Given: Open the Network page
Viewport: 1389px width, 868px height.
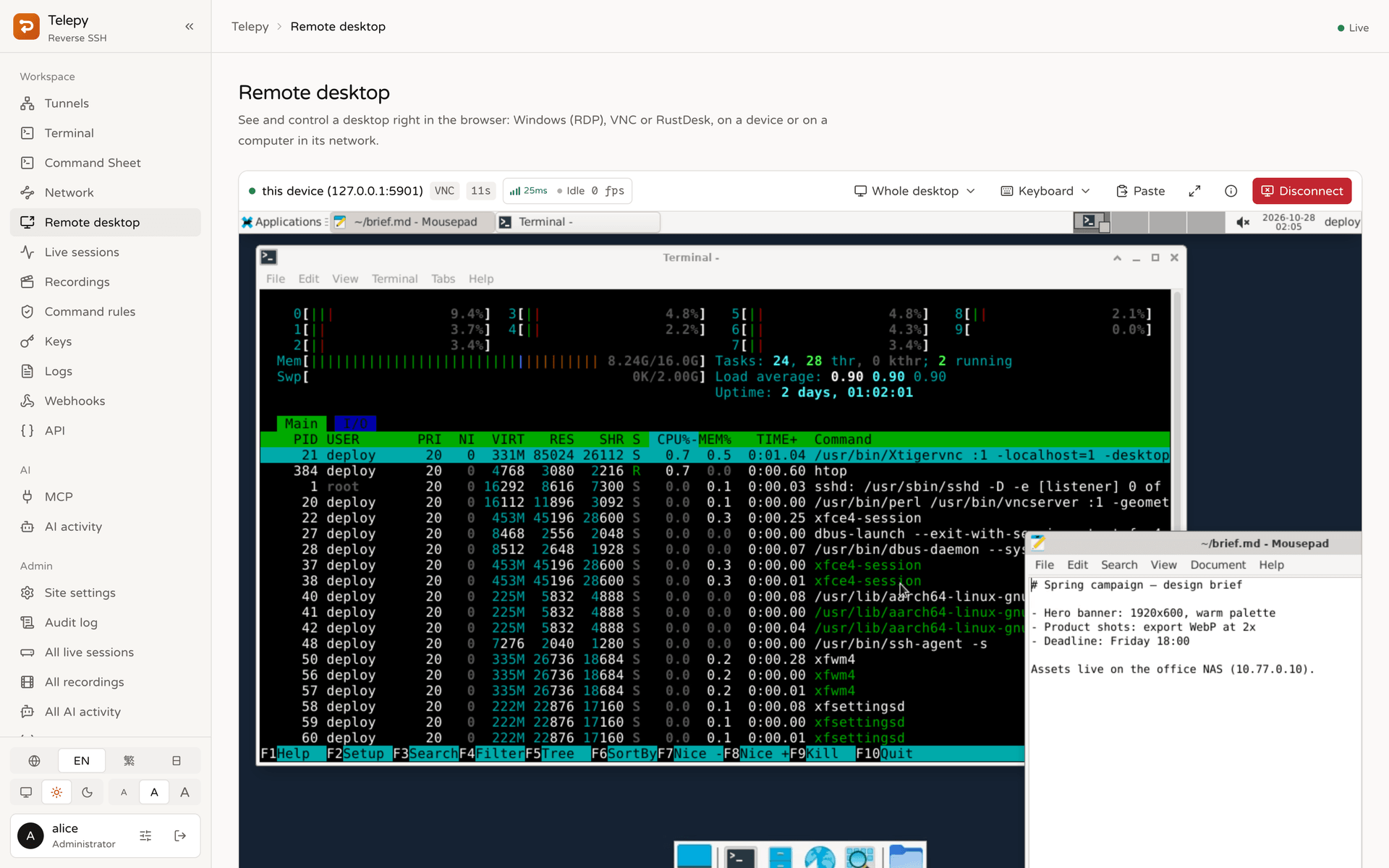Looking at the screenshot, I should pyautogui.click(x=106, y=192).
